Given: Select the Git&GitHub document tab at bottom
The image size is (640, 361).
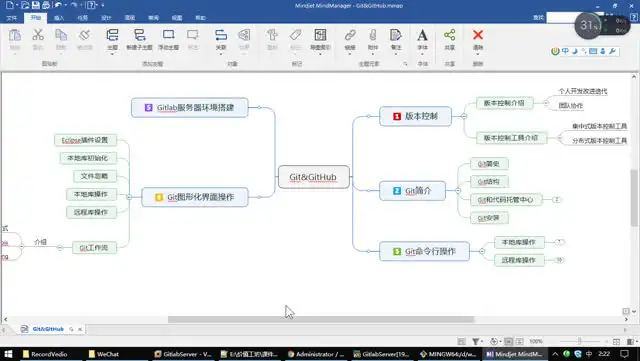Looking at the screenshot, I should pos(48,329).
